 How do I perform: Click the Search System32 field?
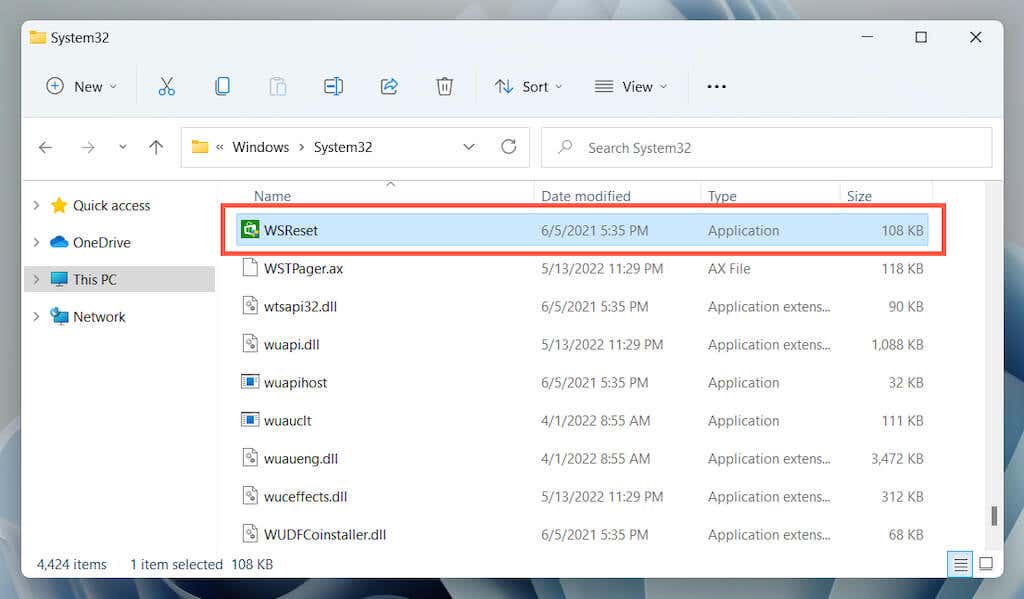[x=767, y=148]
